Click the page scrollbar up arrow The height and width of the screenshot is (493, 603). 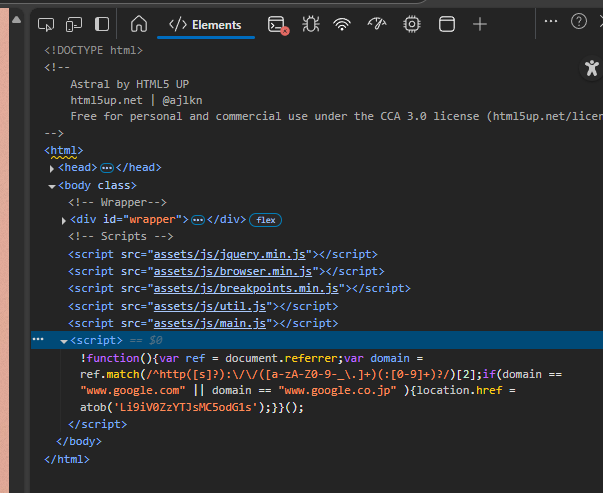pos(17,20)
